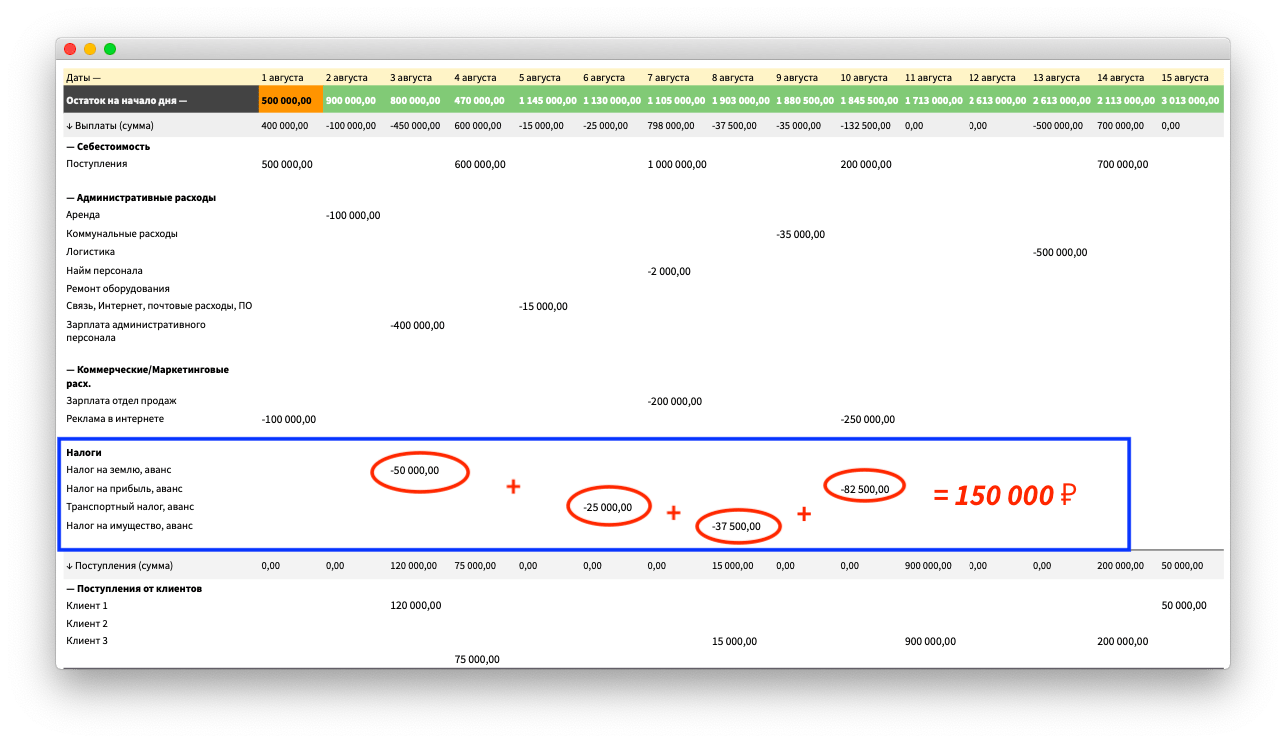Click the "Клиент 2" row label
This screenshot has width=1286, height=743.
87,624
